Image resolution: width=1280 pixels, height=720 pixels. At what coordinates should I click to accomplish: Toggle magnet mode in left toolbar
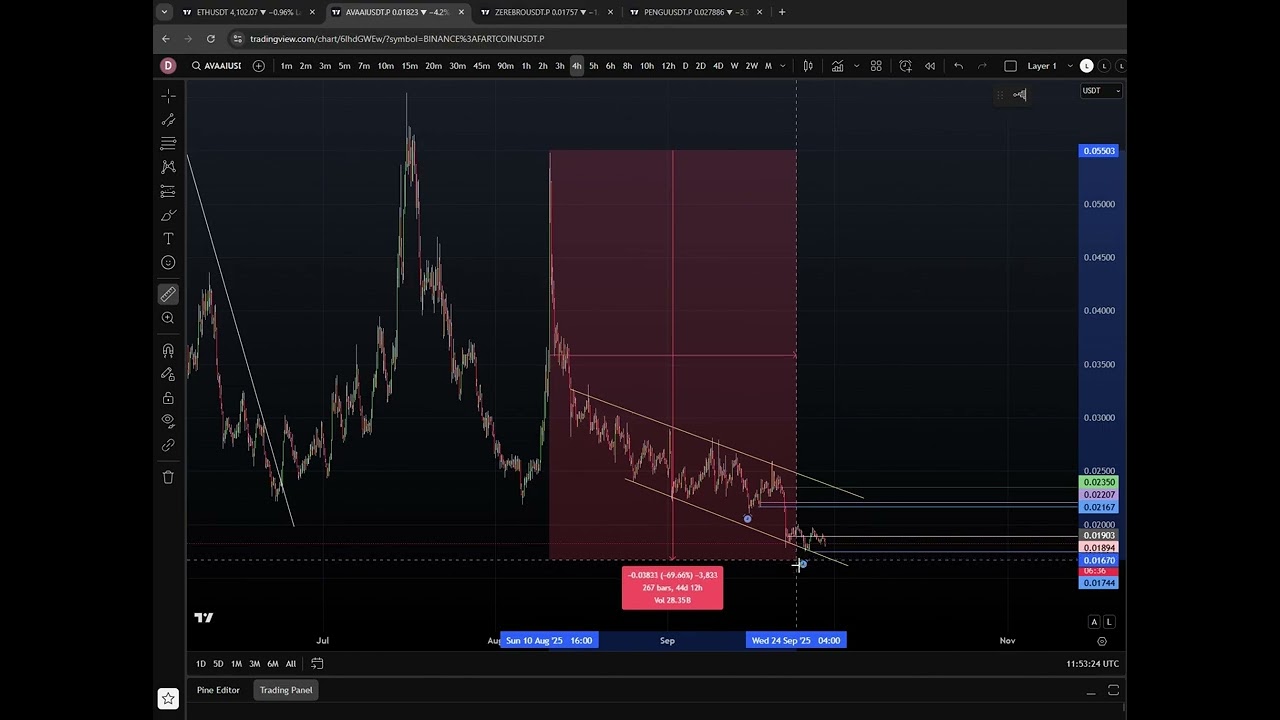[168, 350]
